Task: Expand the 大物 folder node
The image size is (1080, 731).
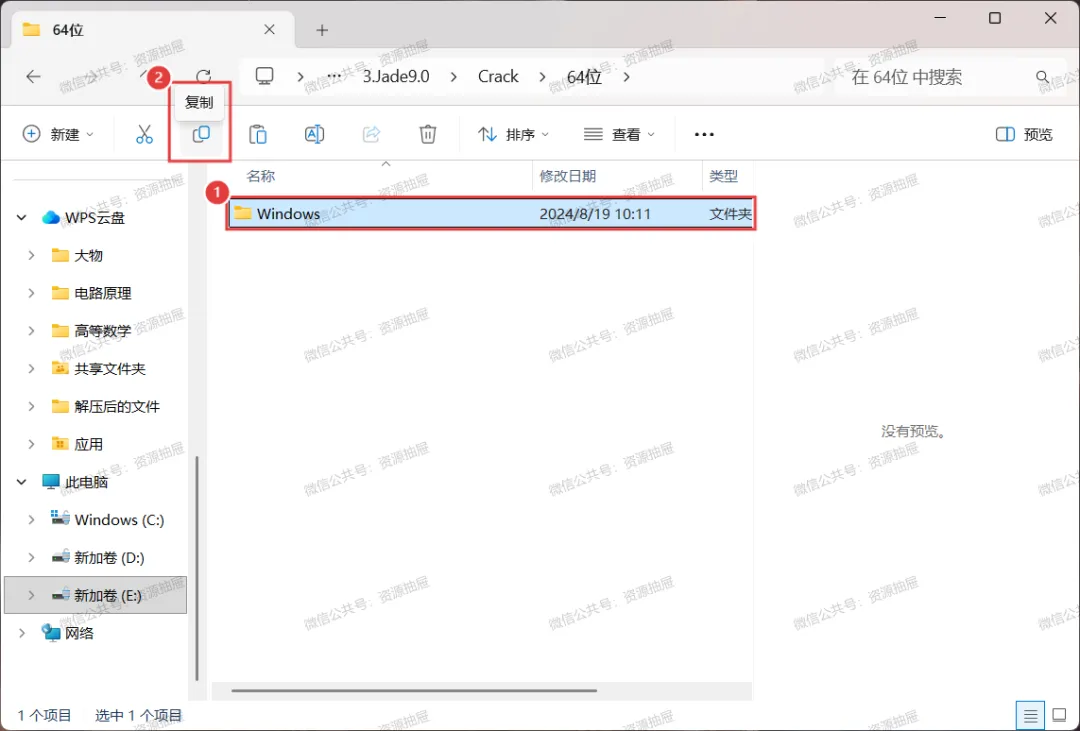Action: pyautogui.click(x=31, y=256)
